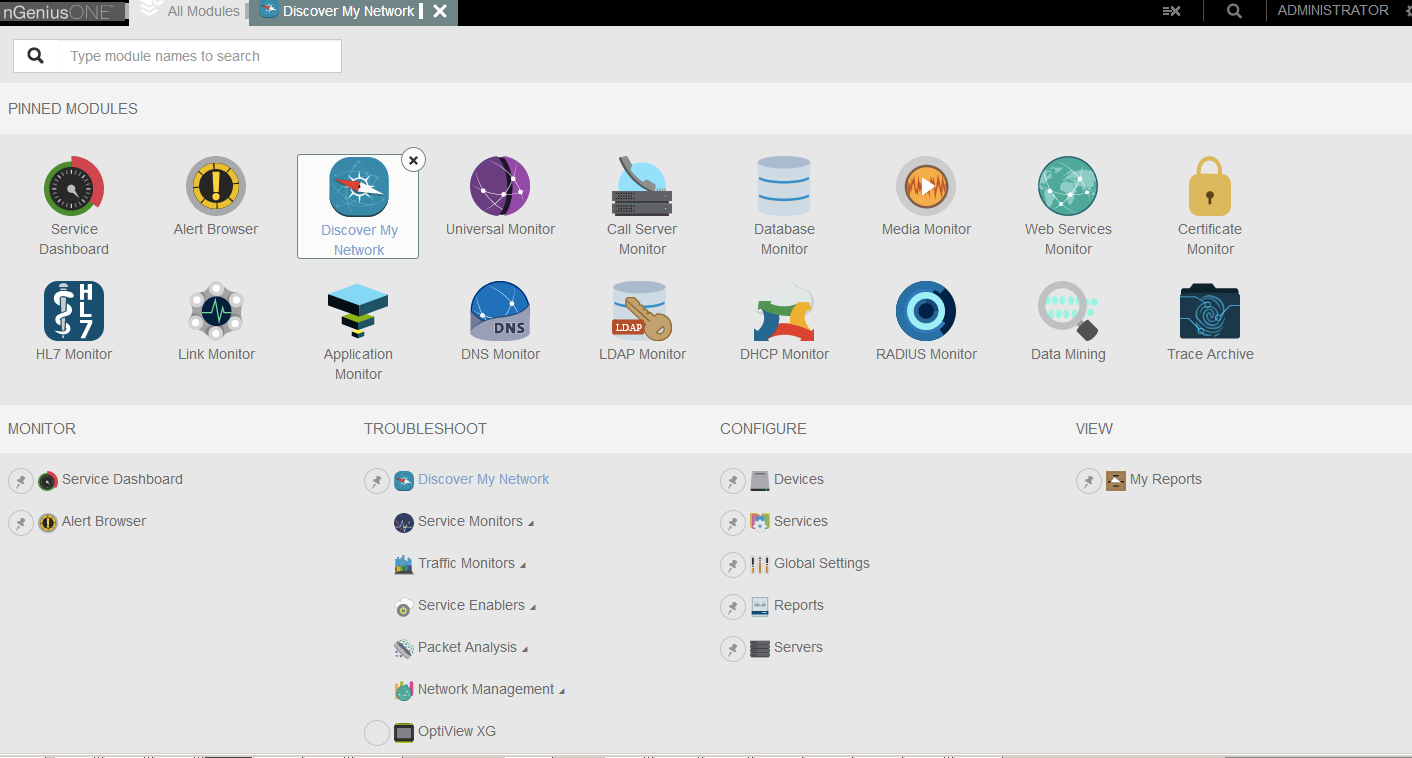Toggle the pin next to My Reports

[x=1089, y=481]
